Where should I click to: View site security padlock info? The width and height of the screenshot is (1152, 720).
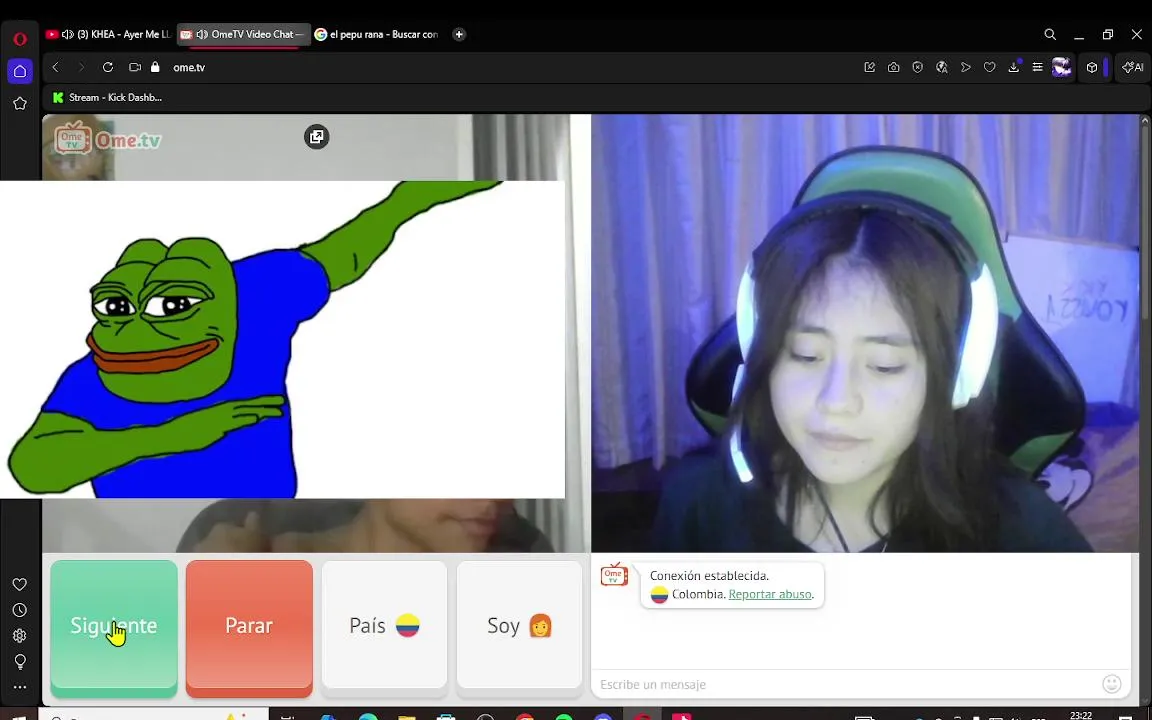point(155,67)
